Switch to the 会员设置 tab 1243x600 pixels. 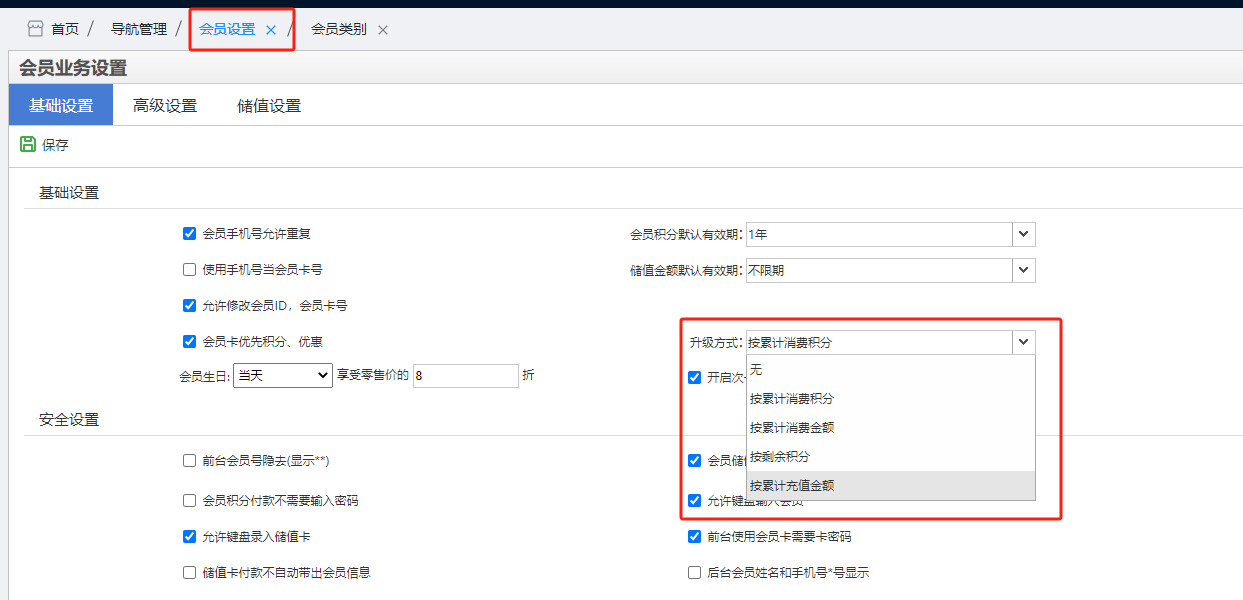click(x=228, y=29)
